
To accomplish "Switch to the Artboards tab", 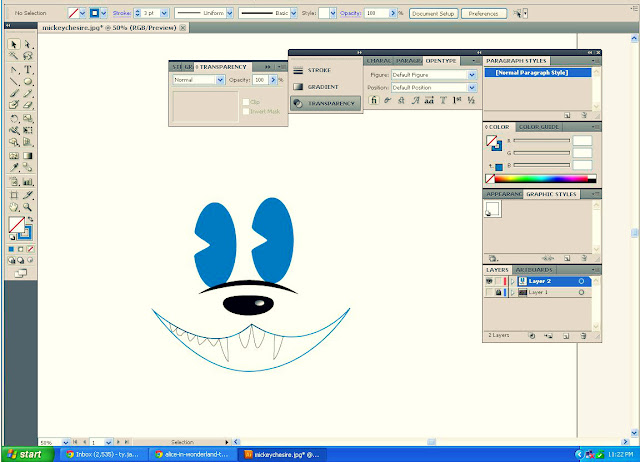I will [x=533, y=270].
